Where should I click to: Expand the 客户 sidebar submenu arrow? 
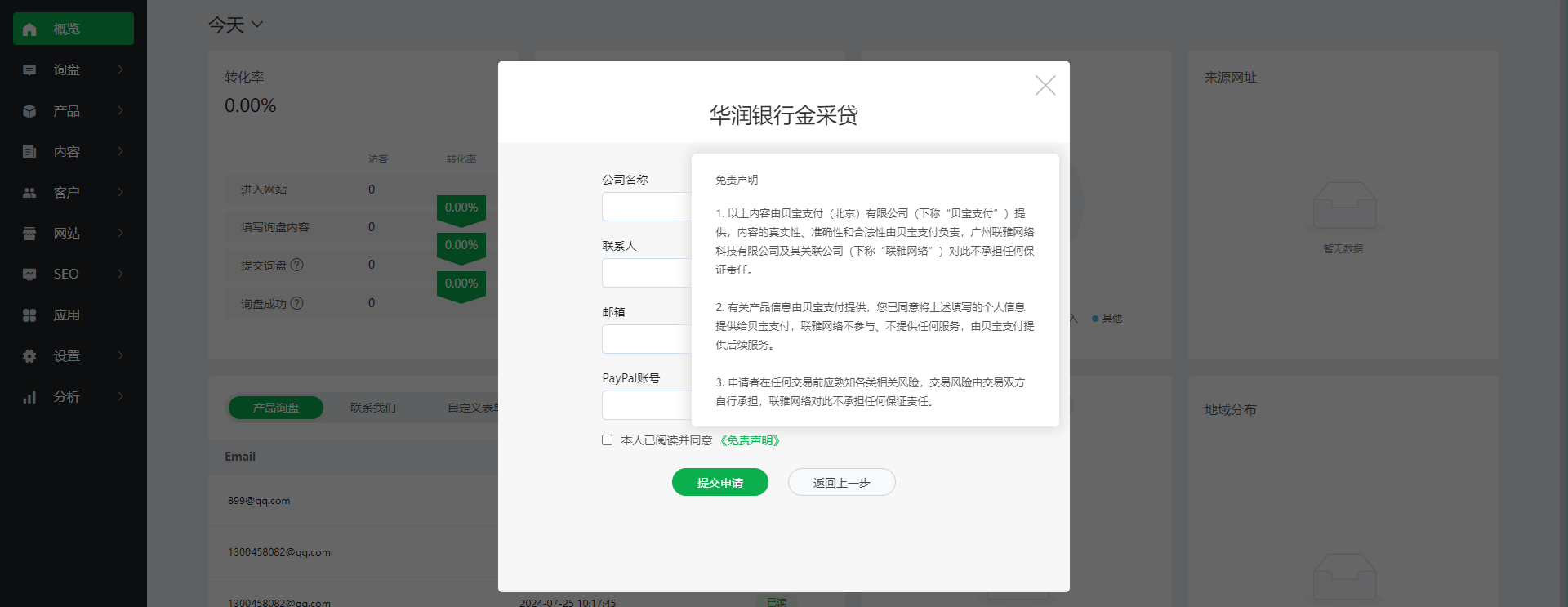pyautogui.click(x=121, y=193)
